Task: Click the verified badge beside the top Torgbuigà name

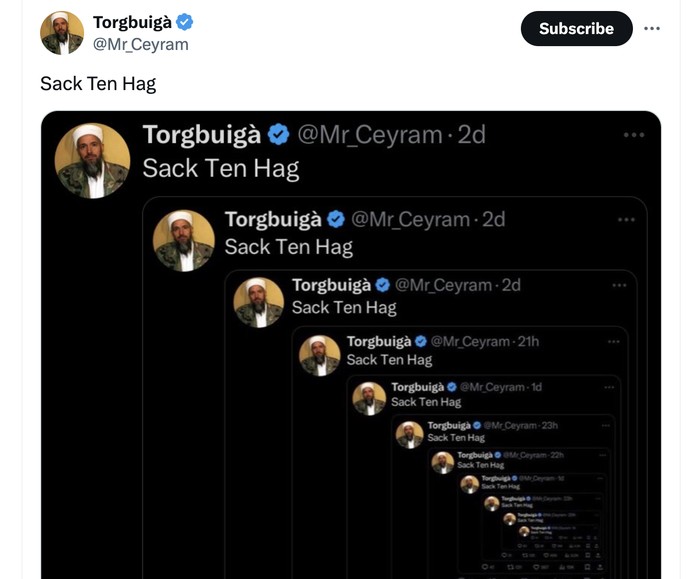Action: click(185, 22)
